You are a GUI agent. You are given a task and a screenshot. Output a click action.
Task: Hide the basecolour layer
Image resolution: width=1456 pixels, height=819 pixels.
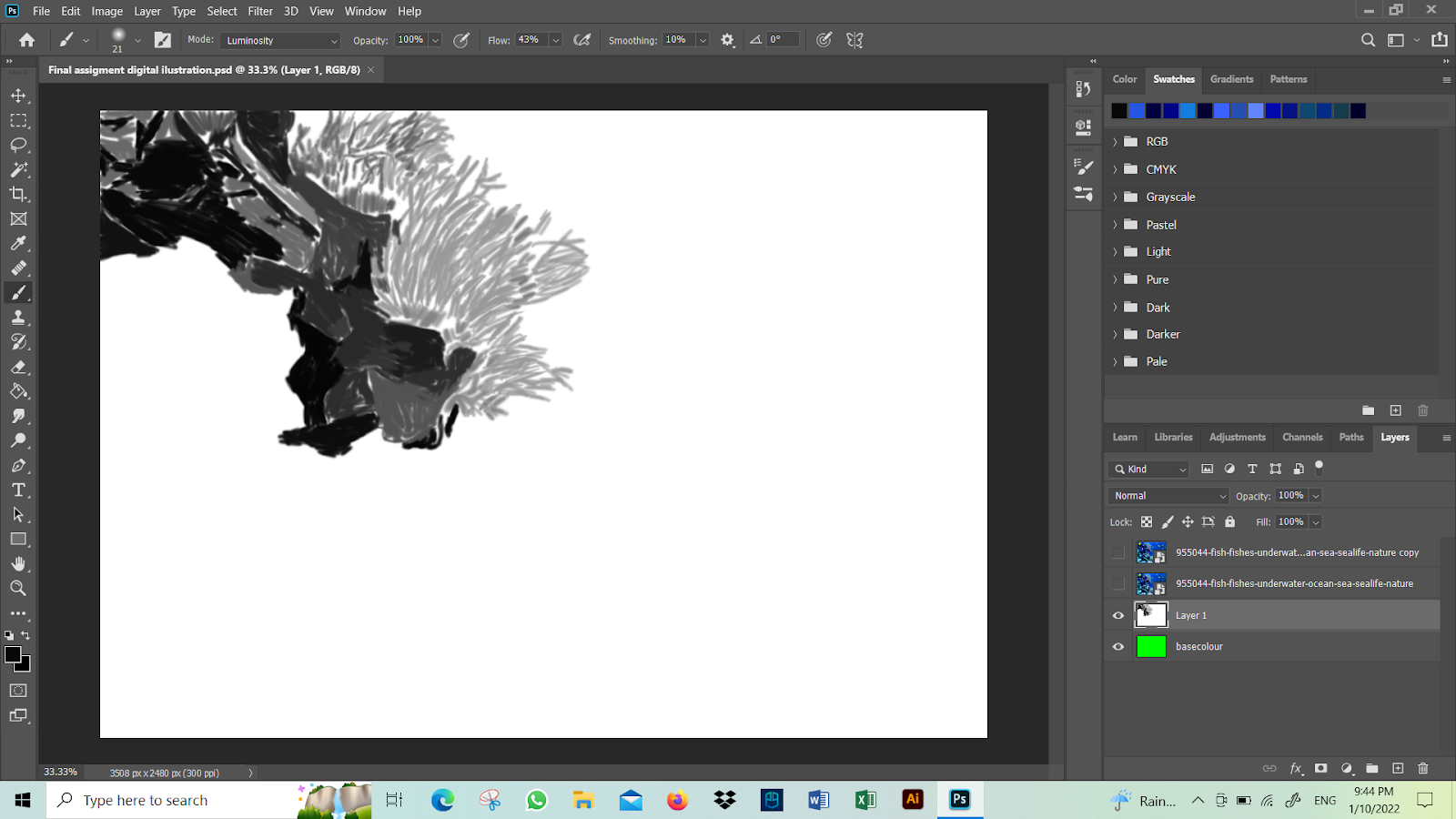click(1118, 647)
